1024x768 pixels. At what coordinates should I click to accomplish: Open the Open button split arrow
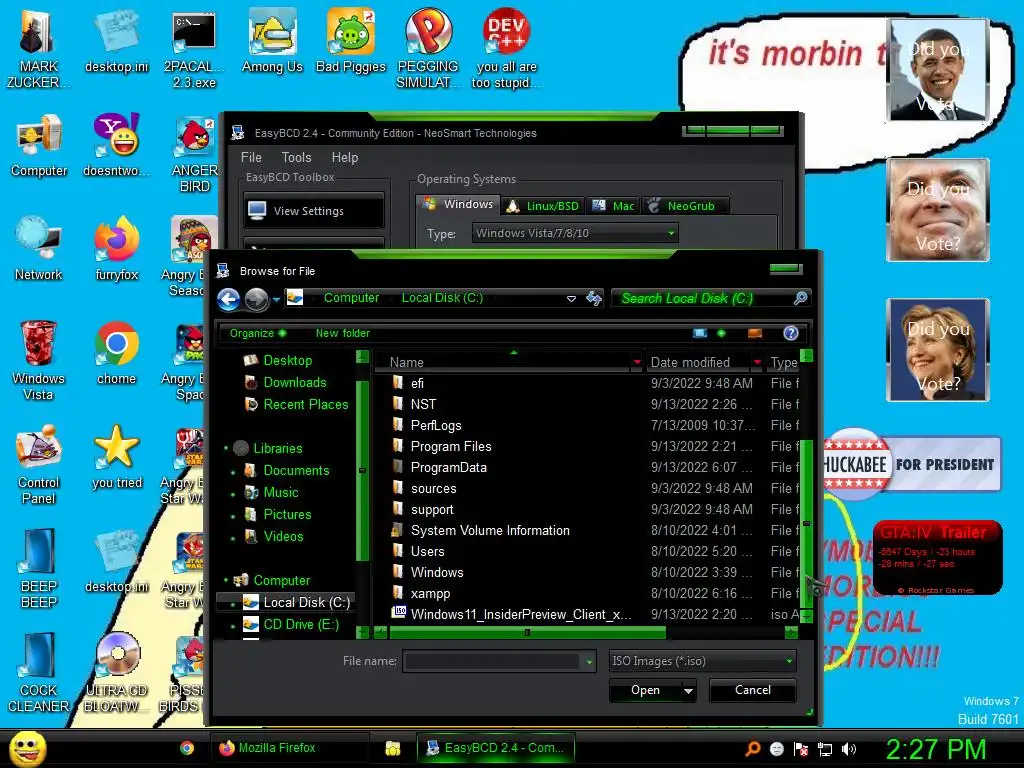point(688,690)
